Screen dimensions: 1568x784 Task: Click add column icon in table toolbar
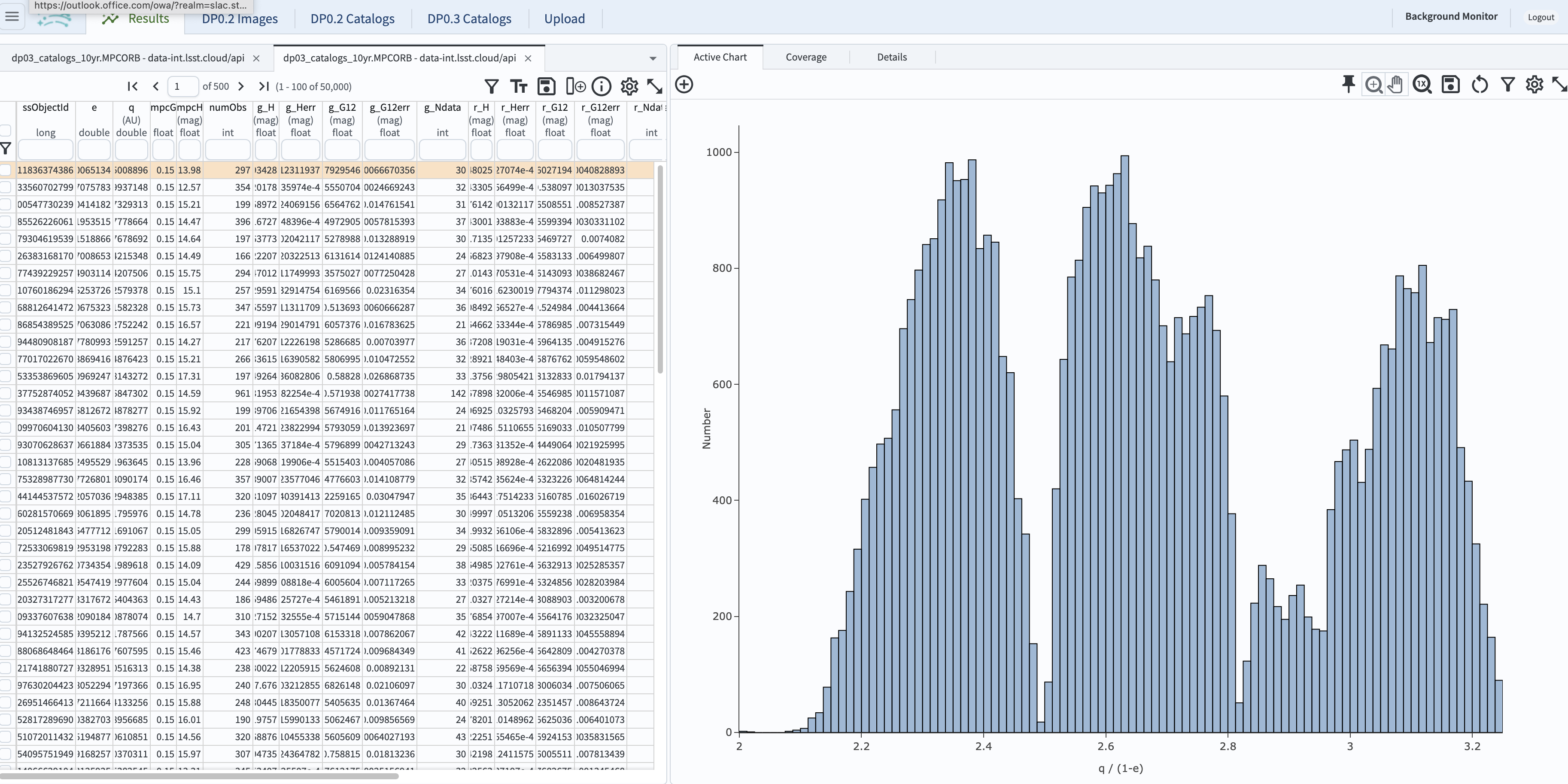point(575,86)
